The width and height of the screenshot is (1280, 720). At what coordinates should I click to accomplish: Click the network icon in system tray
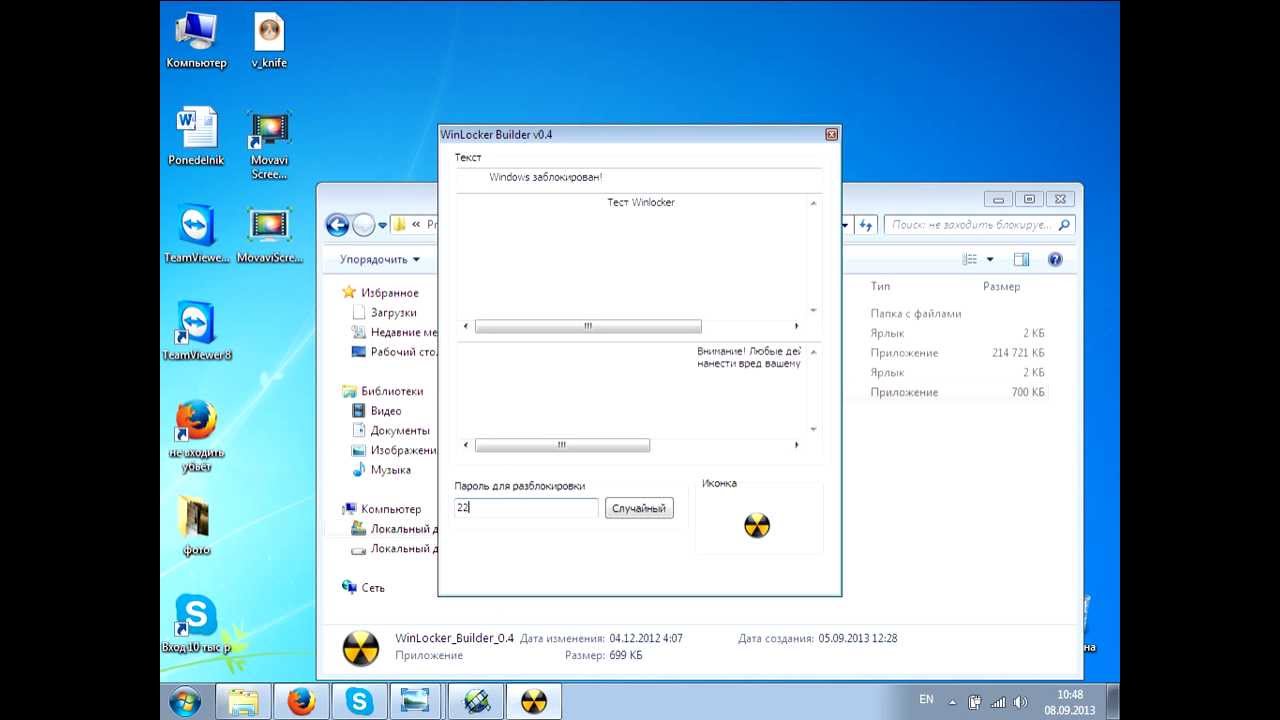pyautogui.click(x=997, y=702)
